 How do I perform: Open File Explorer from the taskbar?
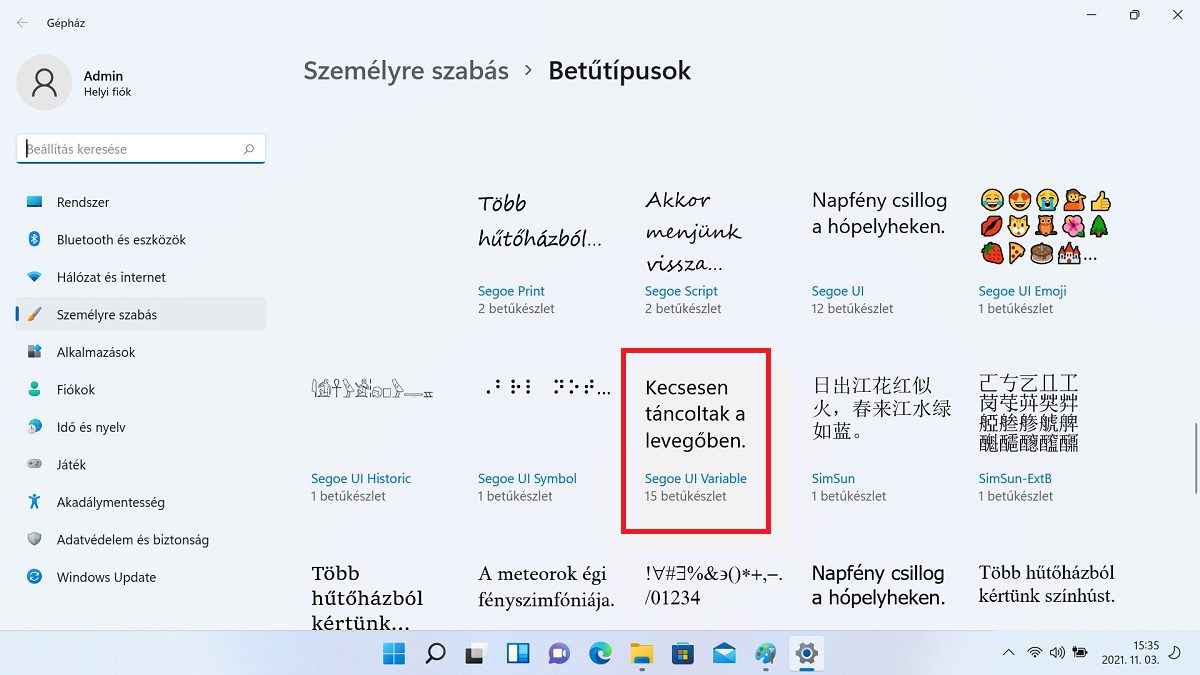641,654
